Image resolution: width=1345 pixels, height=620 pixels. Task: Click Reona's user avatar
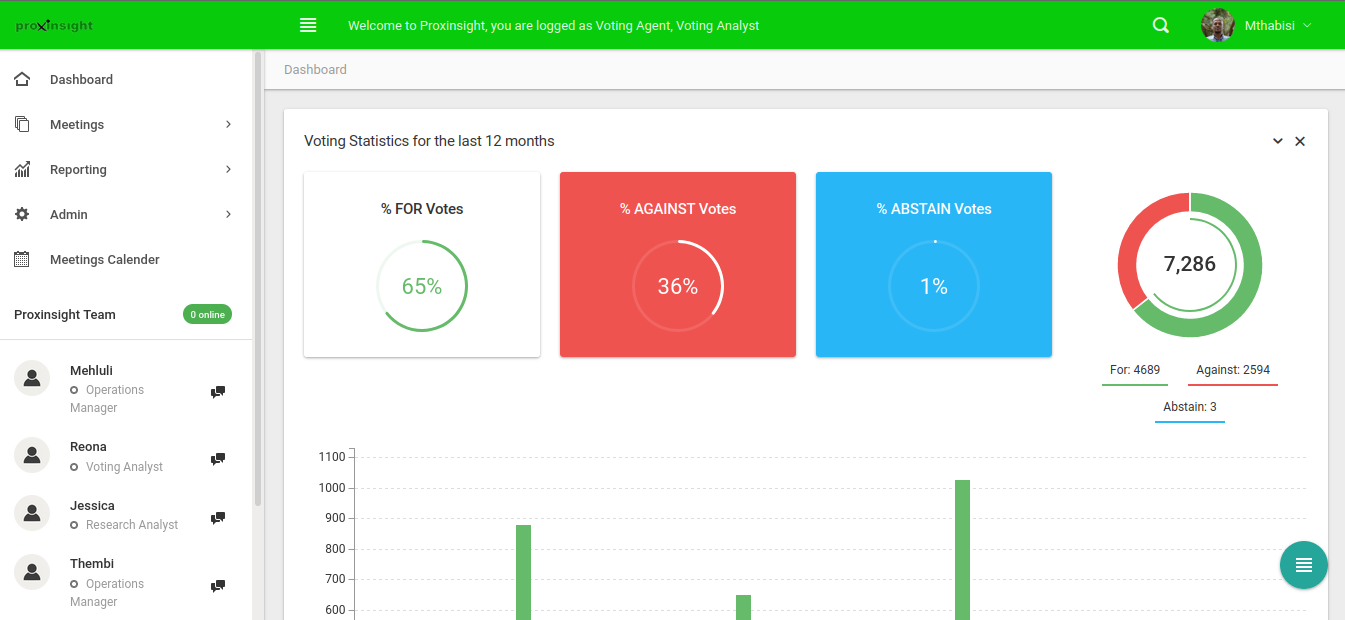pyautogui.click(x=32, y=454)
